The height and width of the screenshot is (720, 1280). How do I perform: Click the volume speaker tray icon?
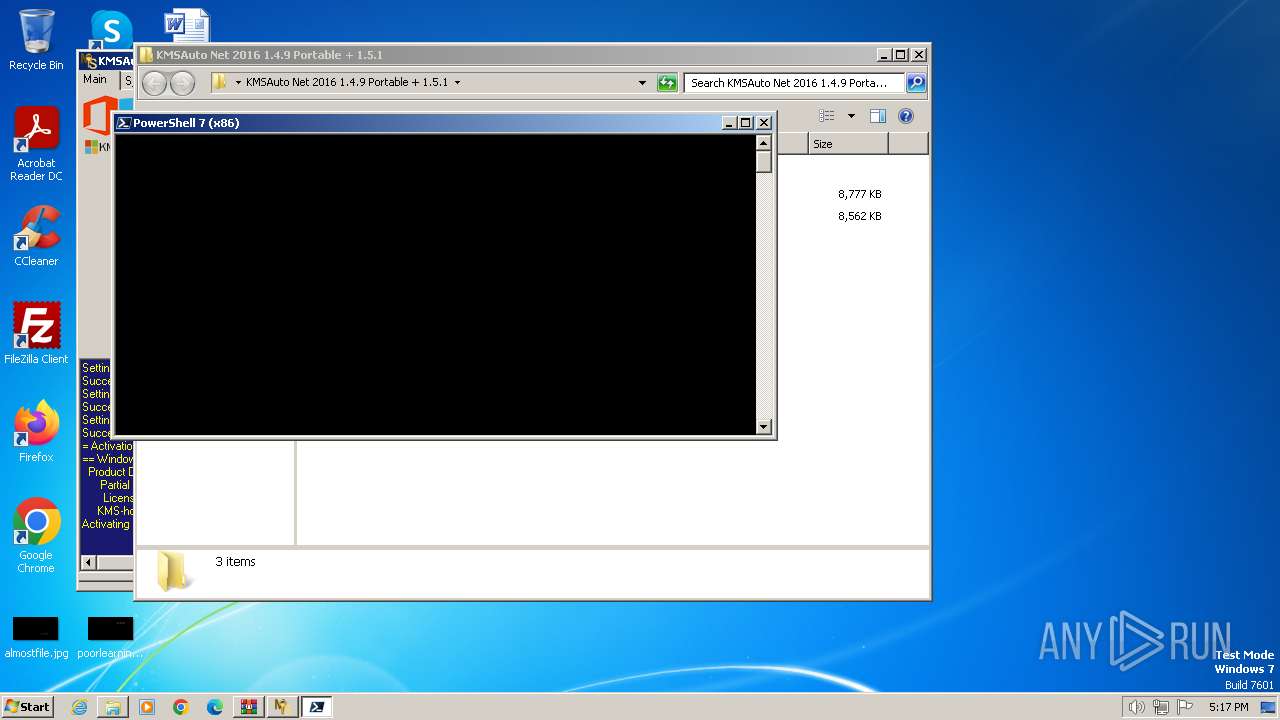(1136, 707)
